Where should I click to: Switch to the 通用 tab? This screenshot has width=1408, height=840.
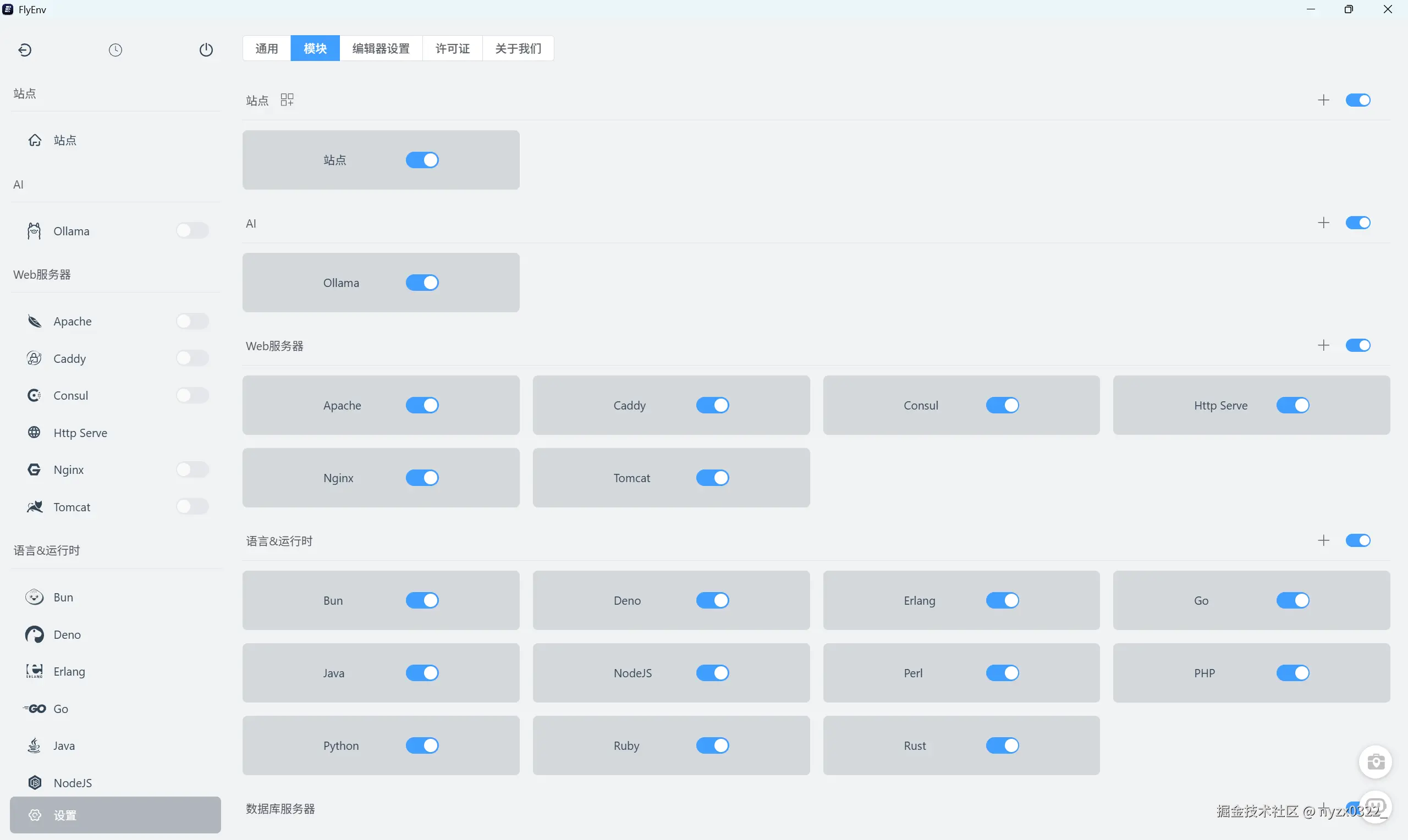click(x=267, y=48)
